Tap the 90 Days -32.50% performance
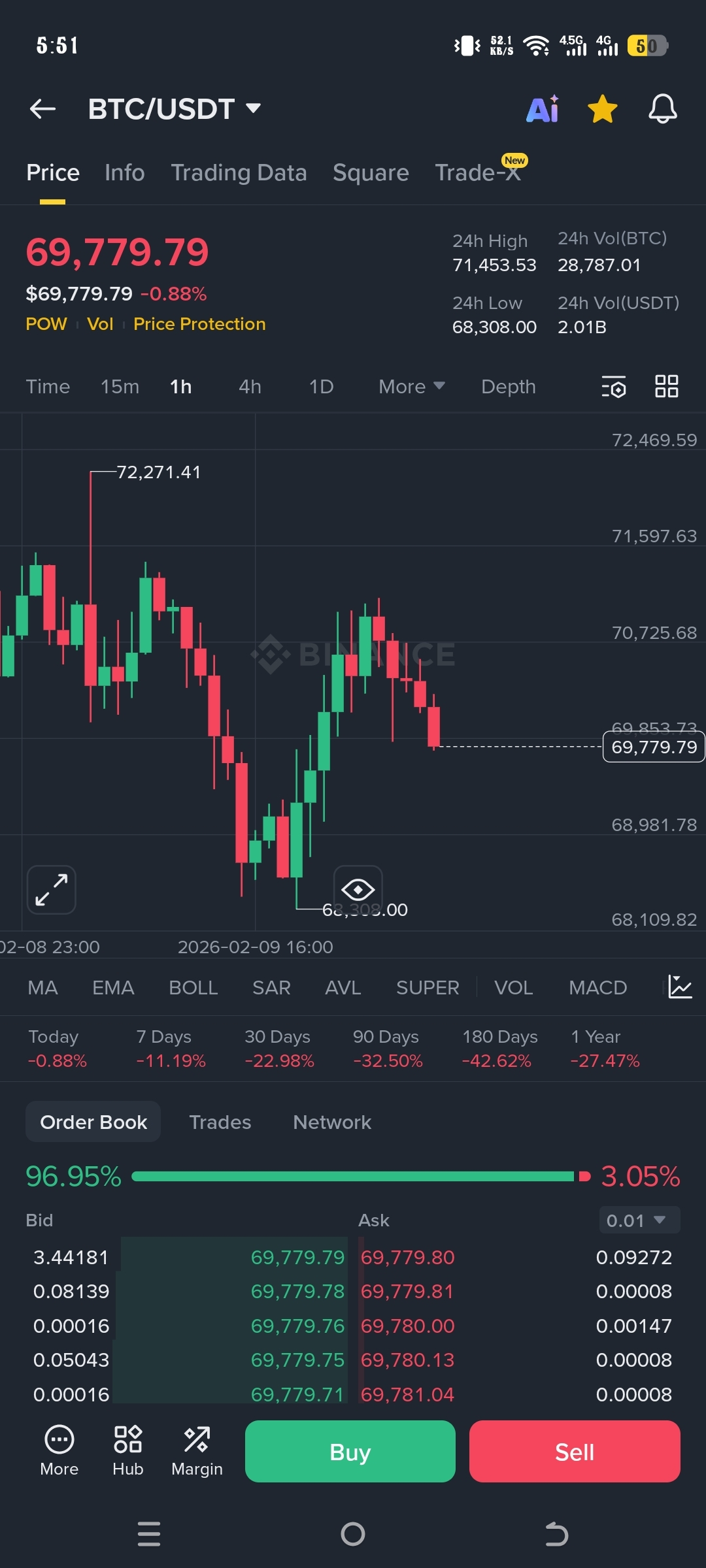706x1568 pixels. tap(388, 1049)
